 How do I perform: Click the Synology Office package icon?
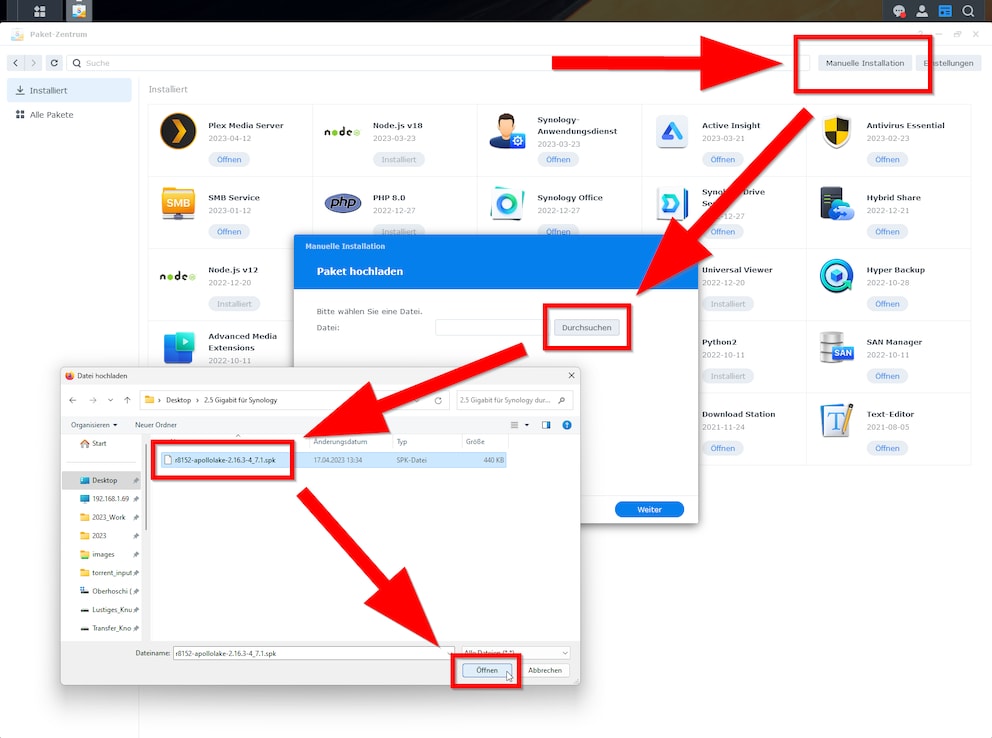point(507,203)
